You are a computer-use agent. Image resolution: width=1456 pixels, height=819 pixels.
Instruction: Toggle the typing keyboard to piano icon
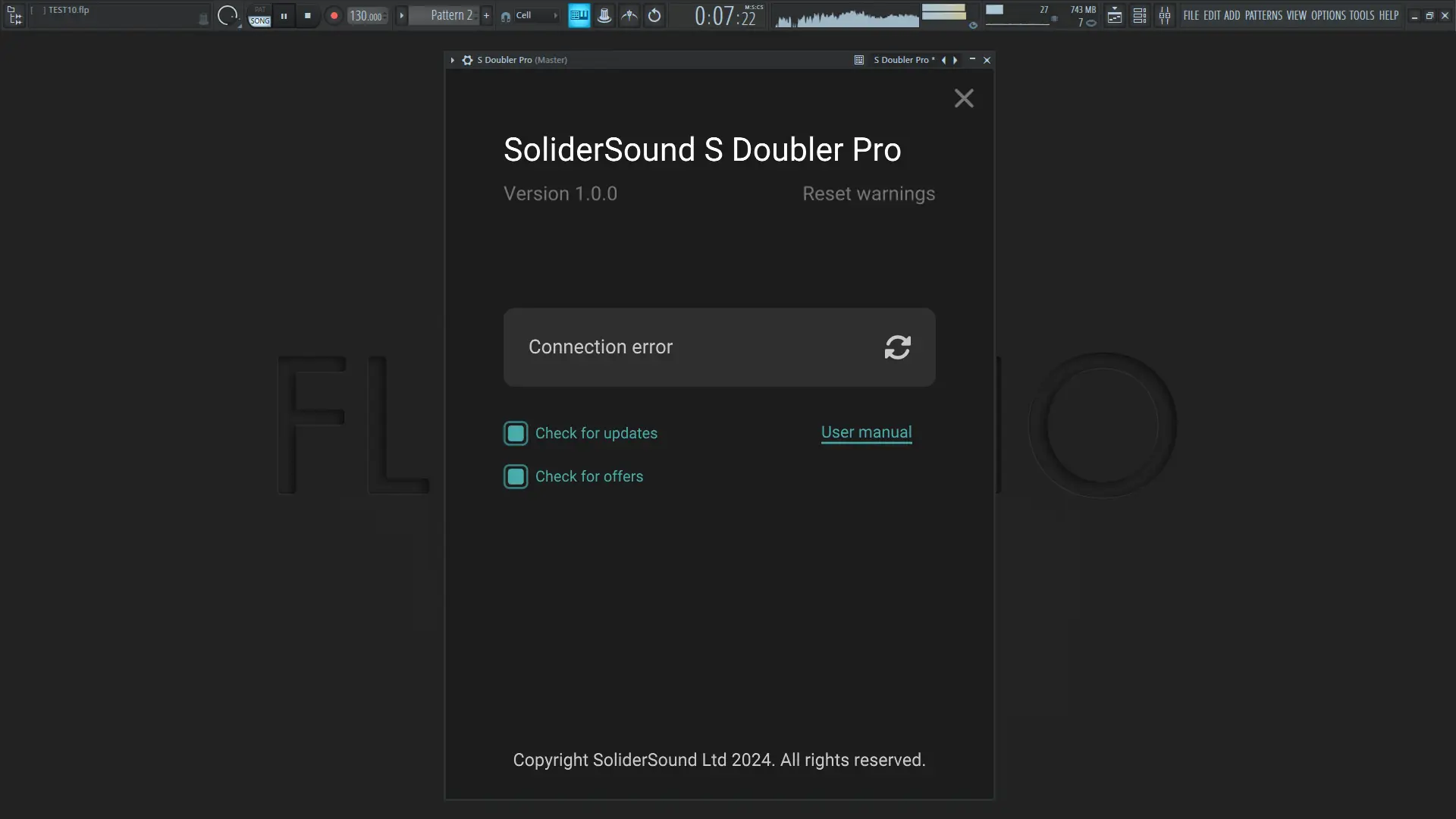coord(579,15)
